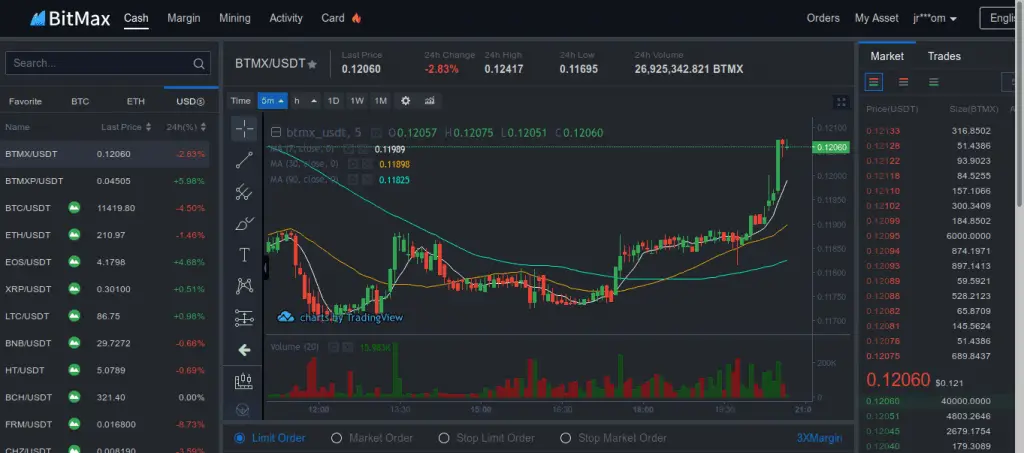Open the Mining menu item
This screenshot has height=453, width=1024.
234,18
